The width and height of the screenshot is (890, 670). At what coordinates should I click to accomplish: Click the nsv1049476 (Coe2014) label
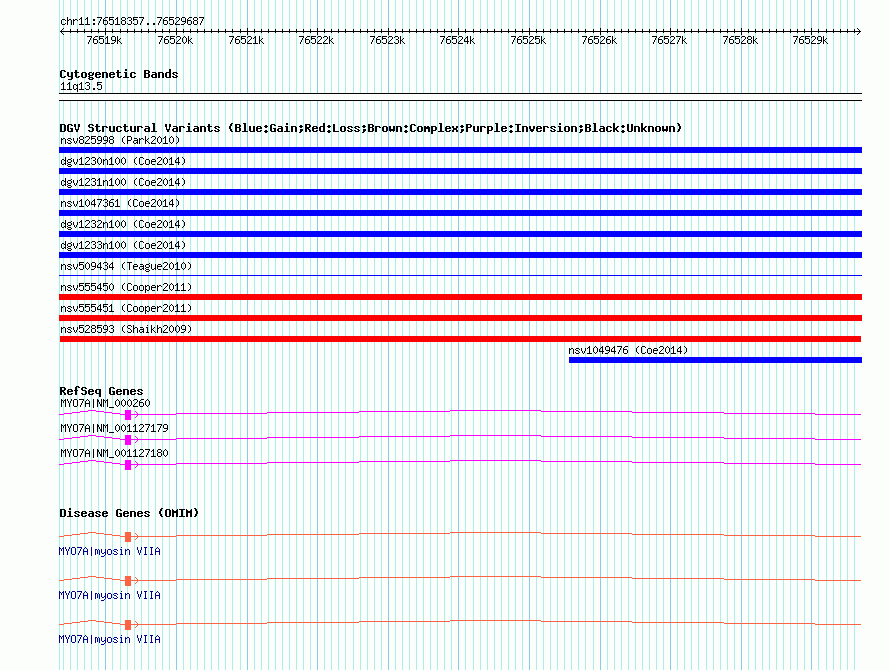628,350
